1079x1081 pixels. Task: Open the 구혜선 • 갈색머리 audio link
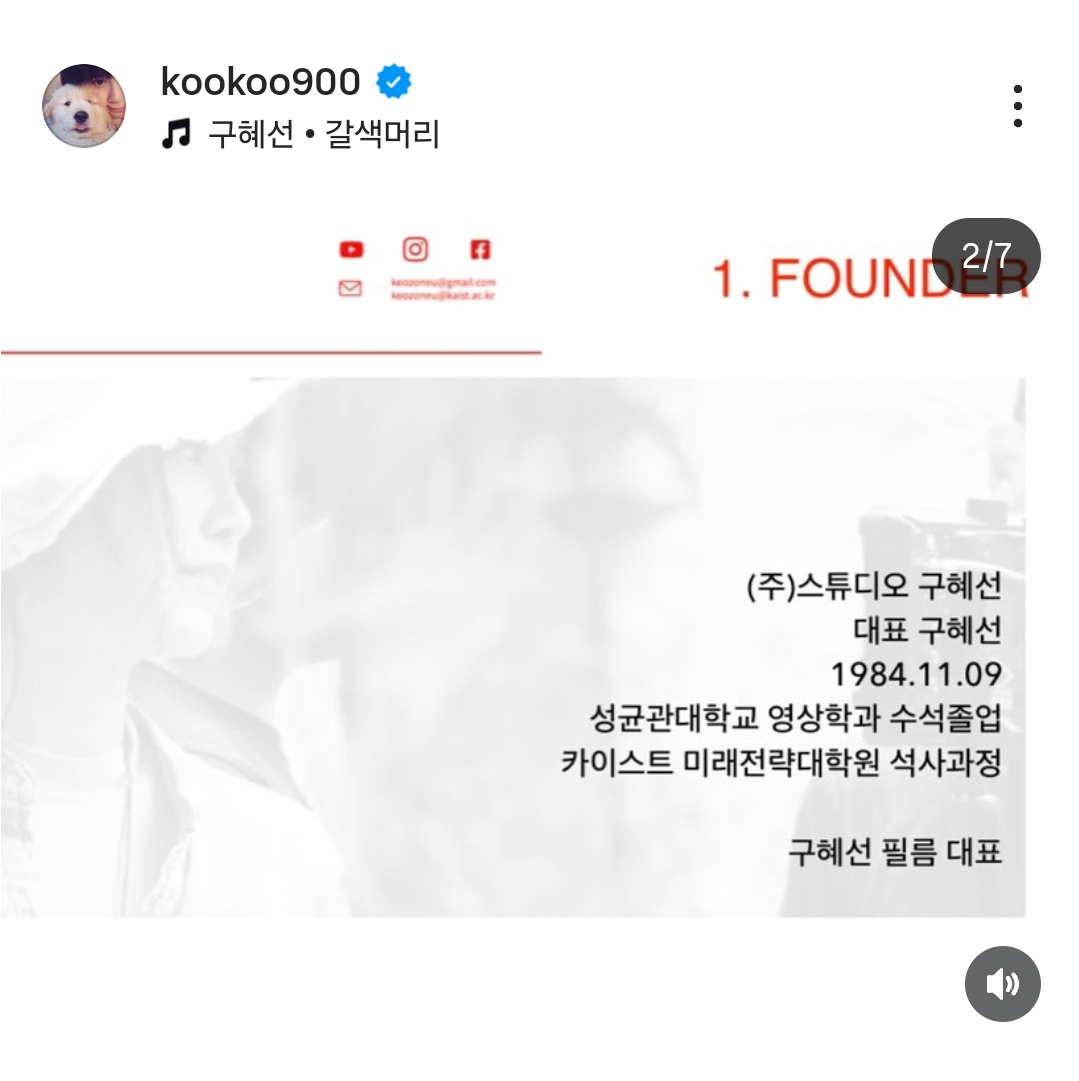point(323,134)
